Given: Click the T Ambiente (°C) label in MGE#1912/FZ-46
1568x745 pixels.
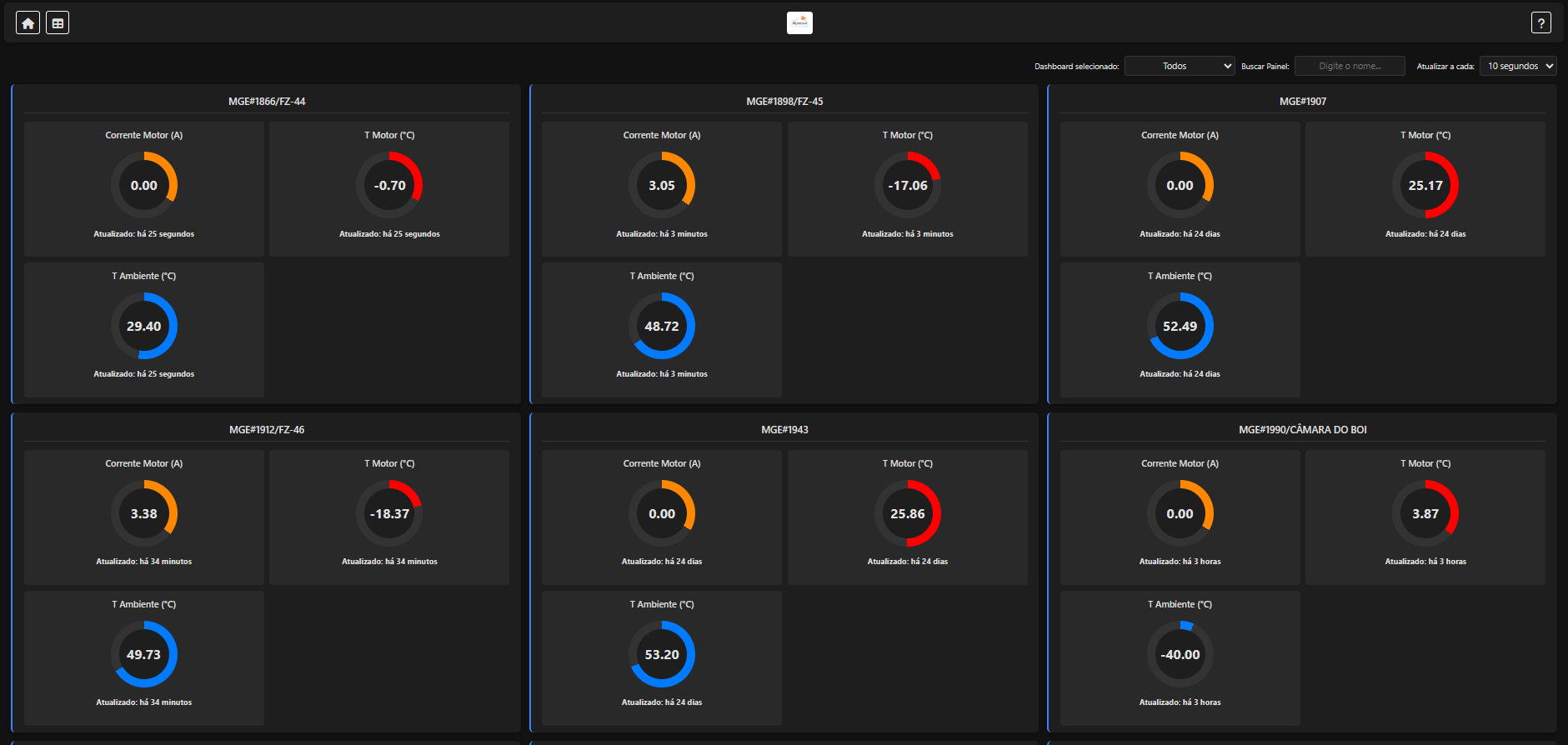Looking at the screenshot, I should click(144, 604).
